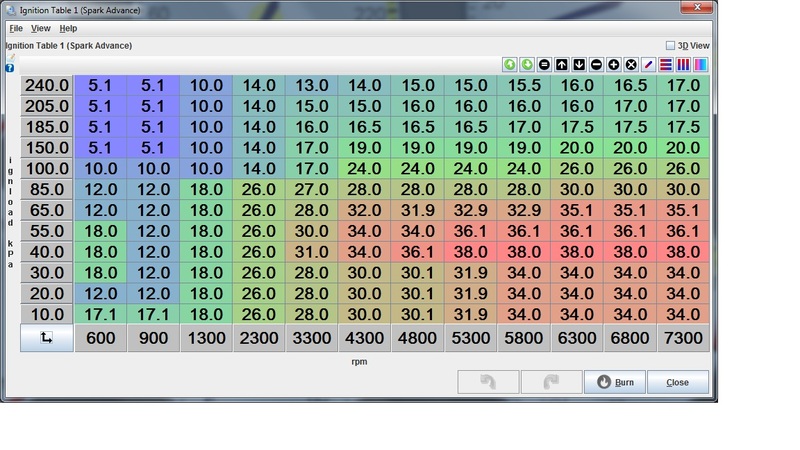Select cell 31.9 at 65.0 kPa, 4800 rpm
Image resolution: width=800 pixels, height=450 pixels.
[x=417, y=210]
